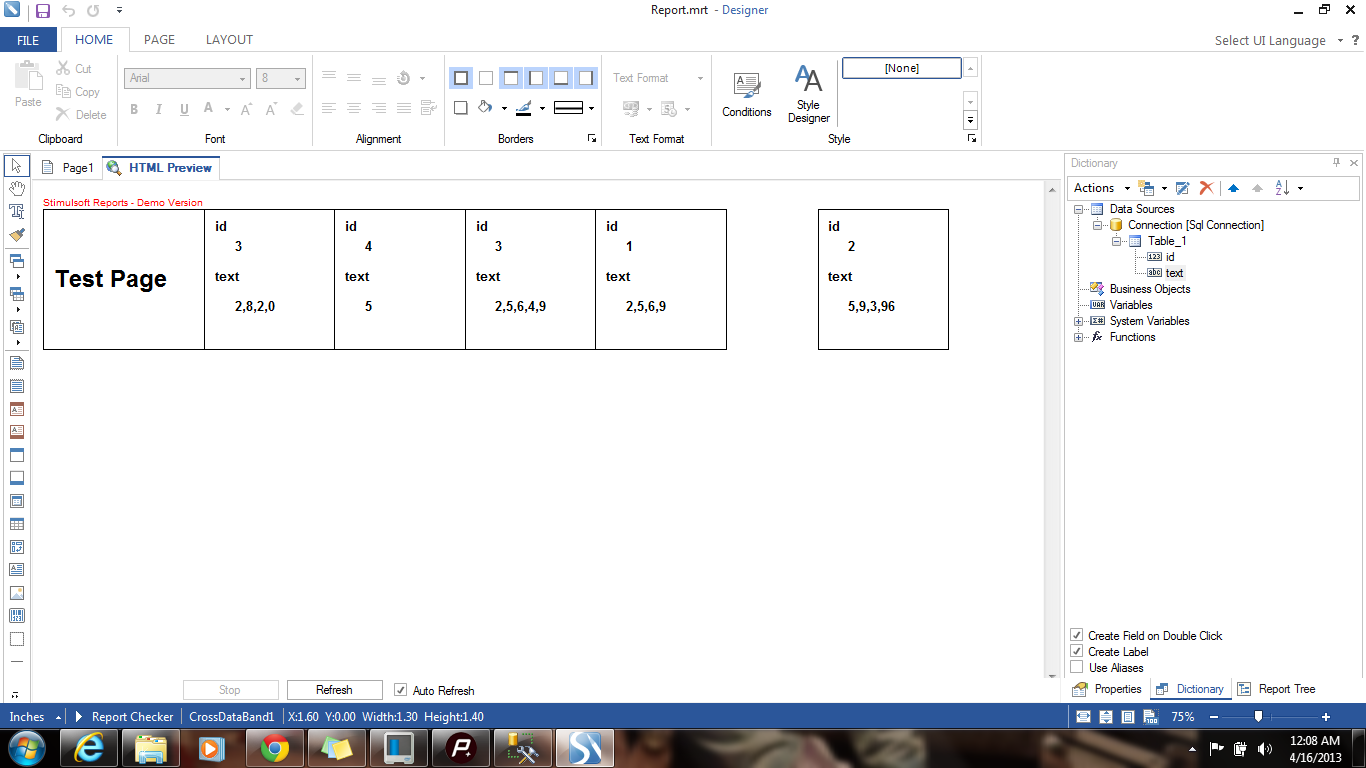Toggle the Top border button
Image resolution: width=1366 pixels, height=768 pixels.
pos(510,78)
